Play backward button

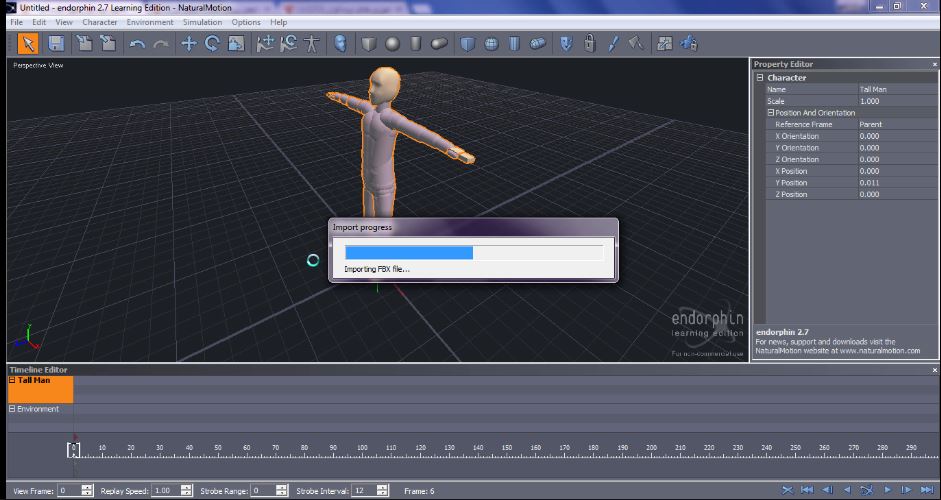click(x=847, y=490)
